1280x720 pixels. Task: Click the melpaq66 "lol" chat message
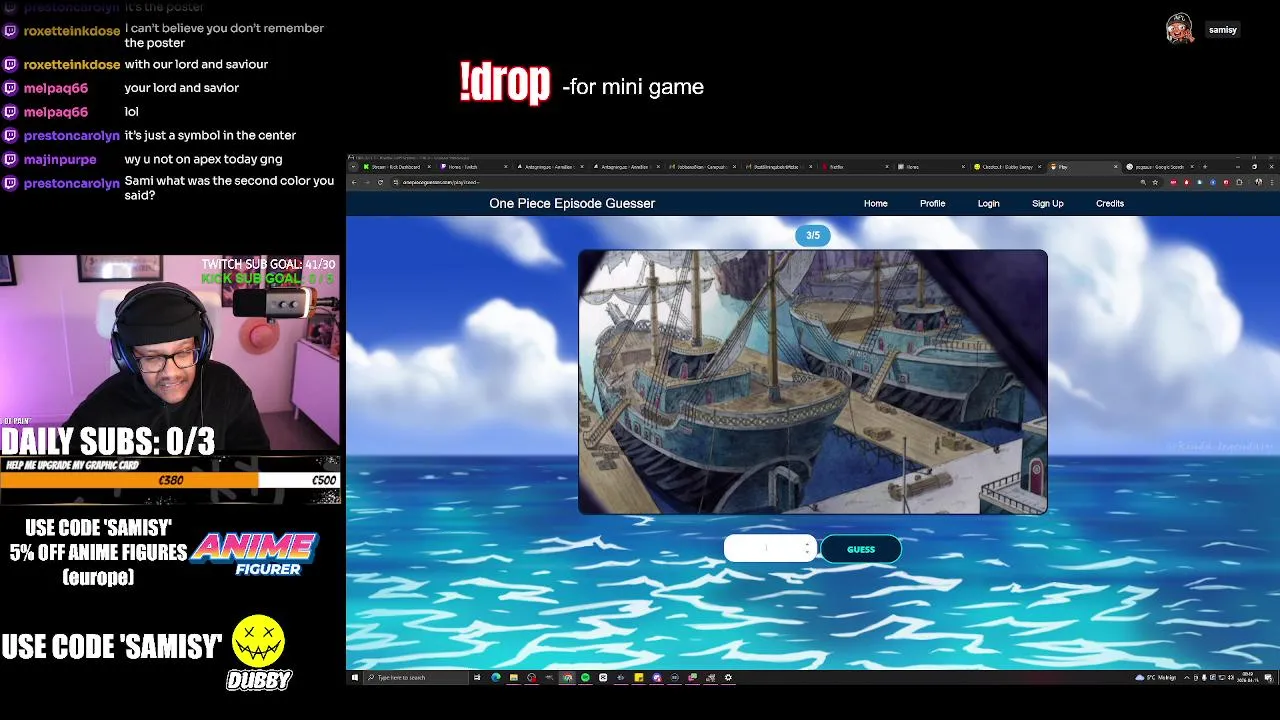131,112
